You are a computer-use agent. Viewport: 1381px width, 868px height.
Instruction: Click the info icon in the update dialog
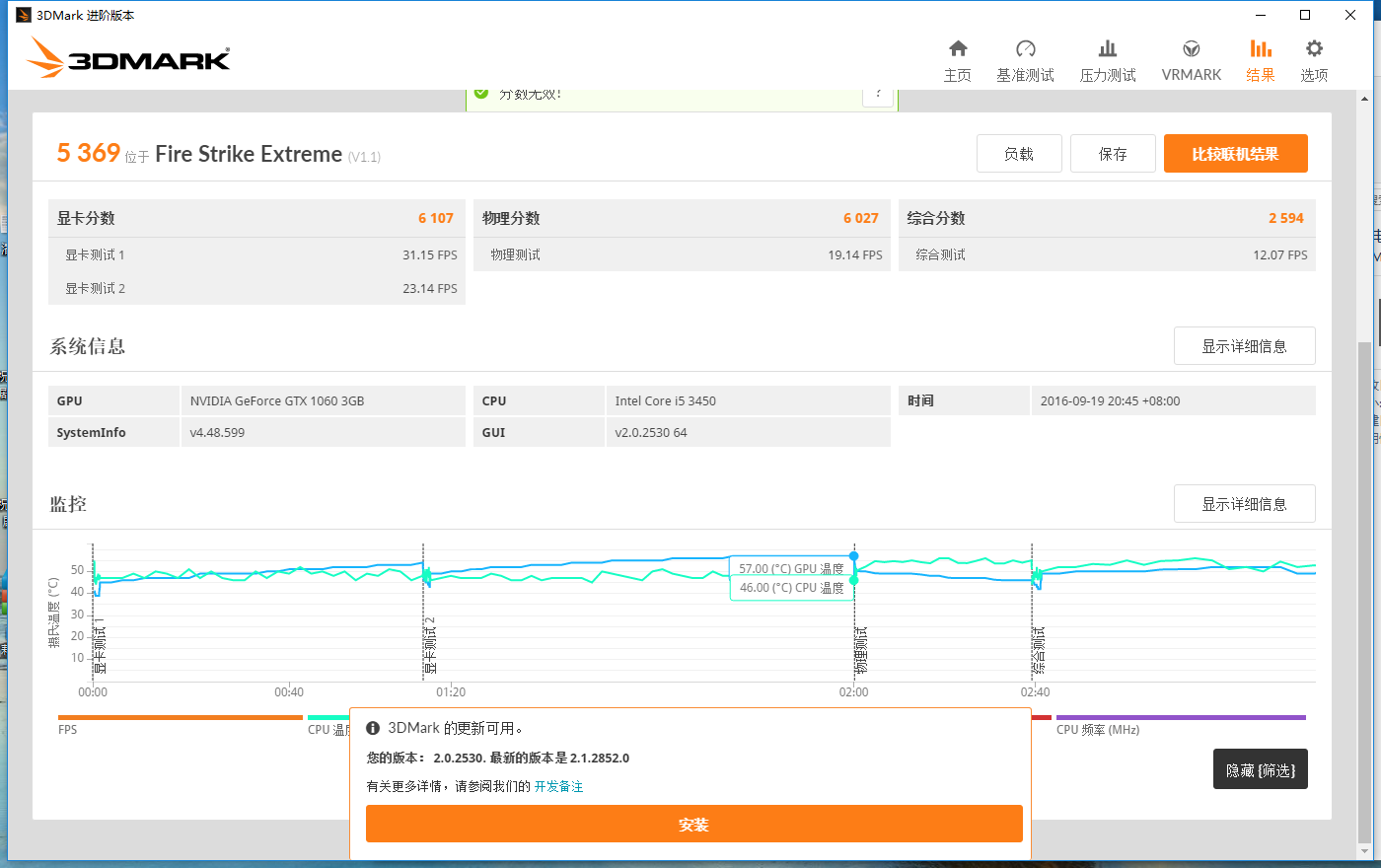372,728
